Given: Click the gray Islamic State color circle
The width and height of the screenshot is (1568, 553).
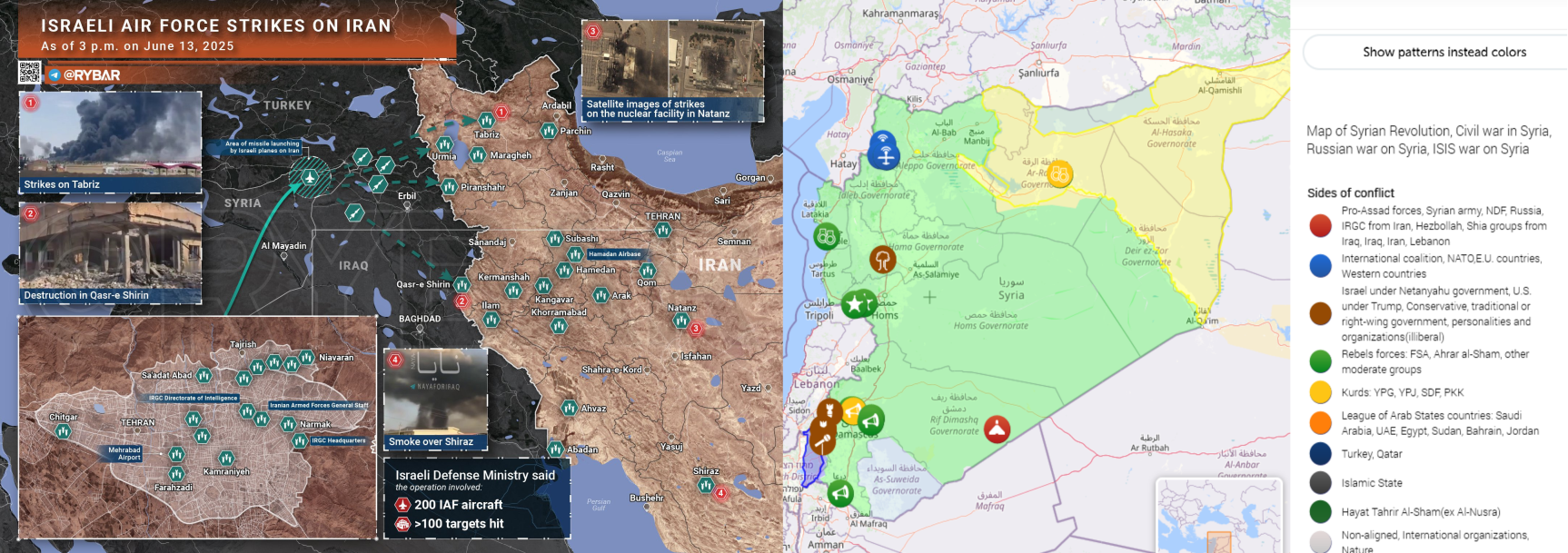Looking at the screenshot, I should [x=1321, y=482].
